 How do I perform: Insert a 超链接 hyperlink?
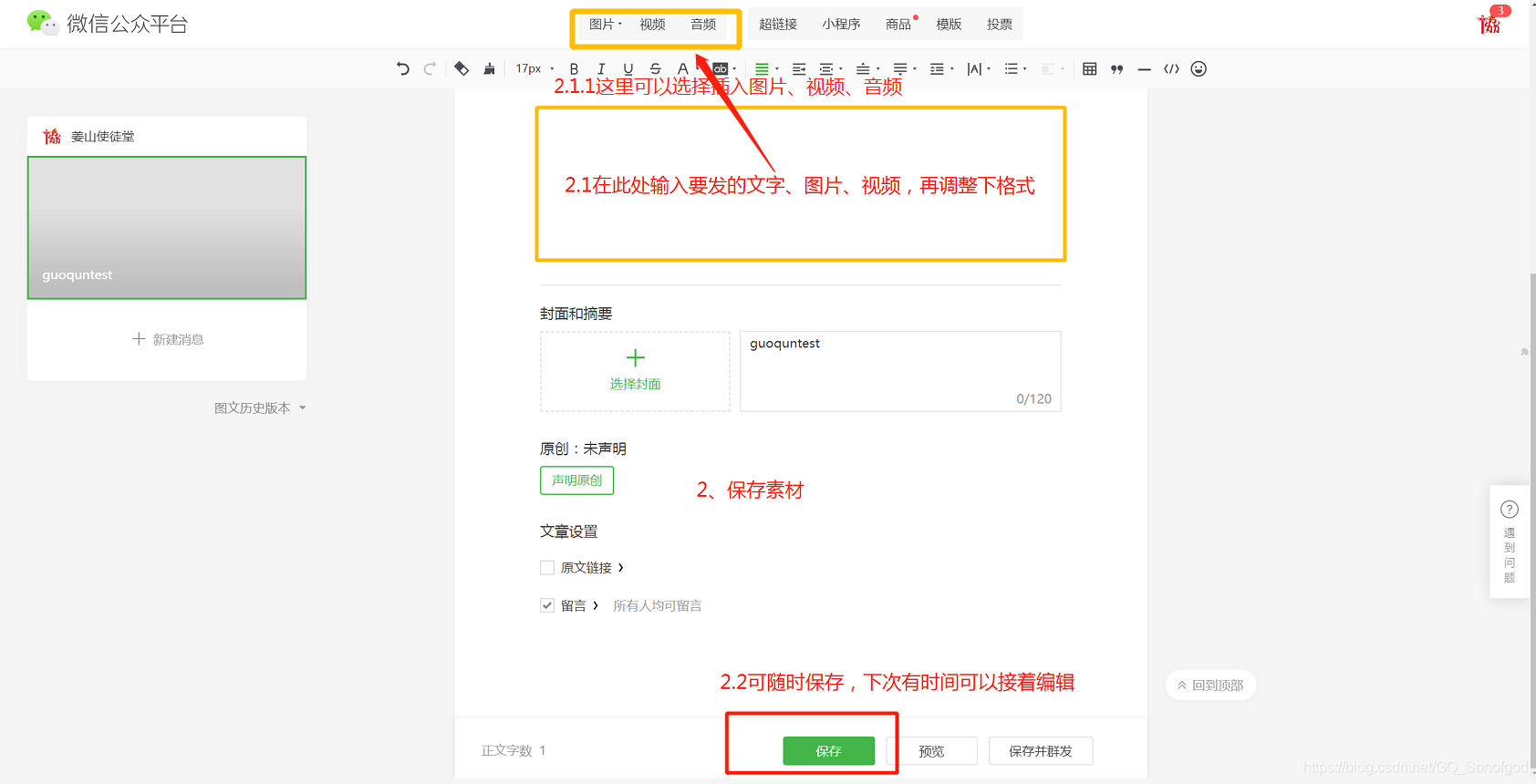point(778,24)
